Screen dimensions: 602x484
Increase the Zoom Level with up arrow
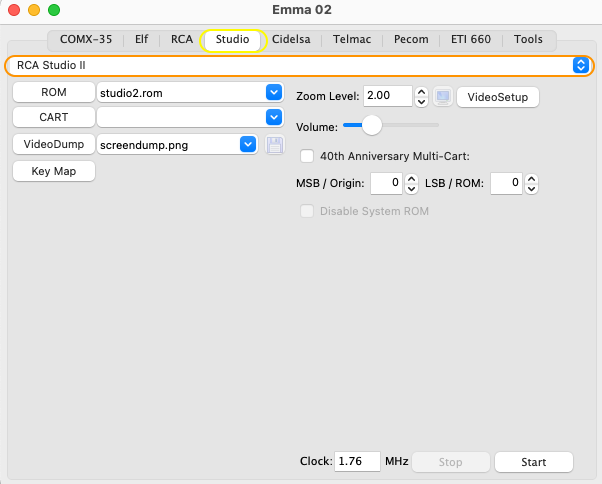tap(421, 92)
